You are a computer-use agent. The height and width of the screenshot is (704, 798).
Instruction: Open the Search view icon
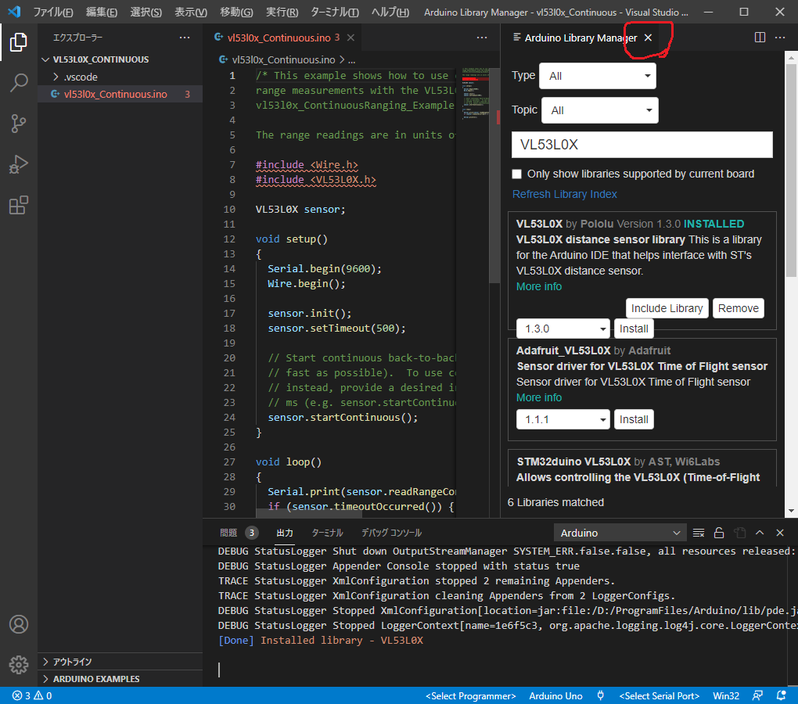pyautogui.click(x=18, y=82)
